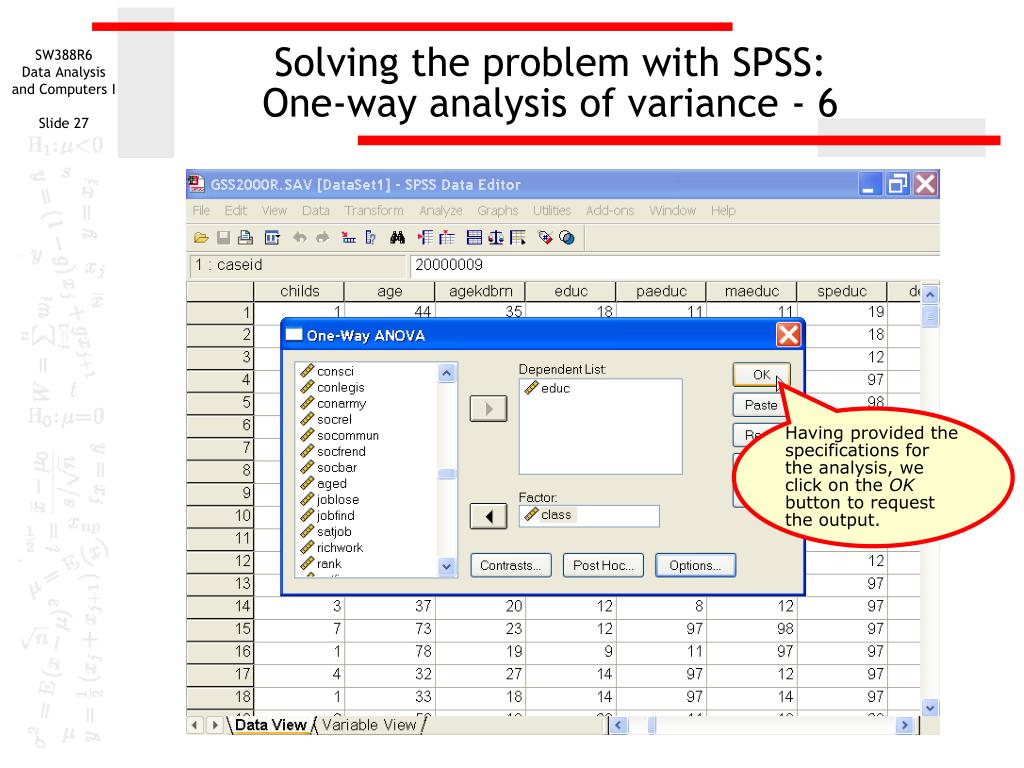Click the Split File icon

click(x=474, y=238)
